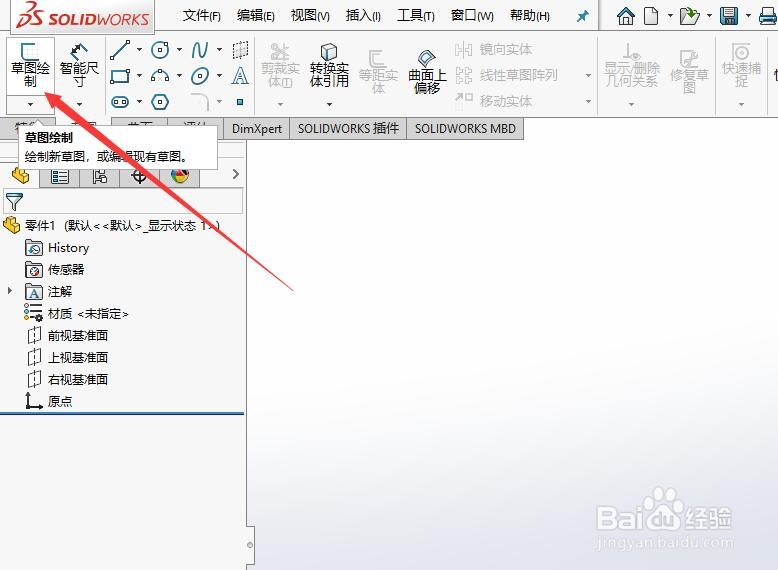778x570 pixels.
Task: Click Repair Sketch (修复草图) tool
Action: coord(689,72)
